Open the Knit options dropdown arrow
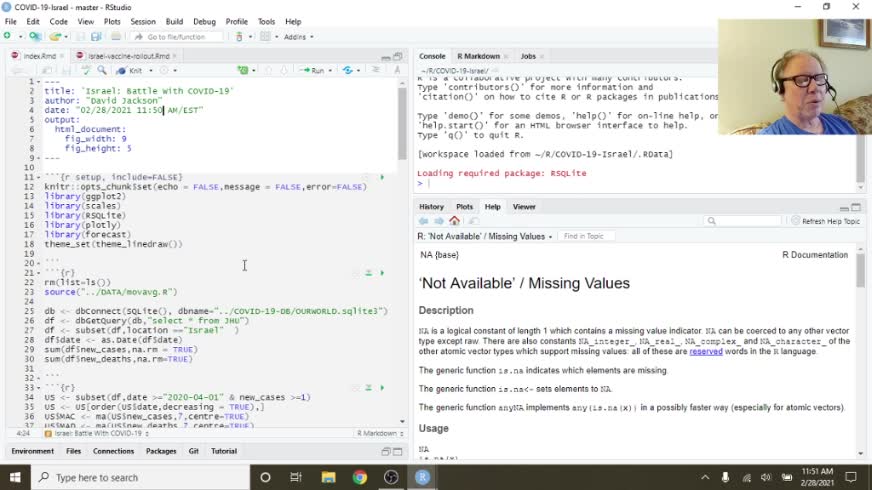872x490 pixels. click(x=151, y=71)
